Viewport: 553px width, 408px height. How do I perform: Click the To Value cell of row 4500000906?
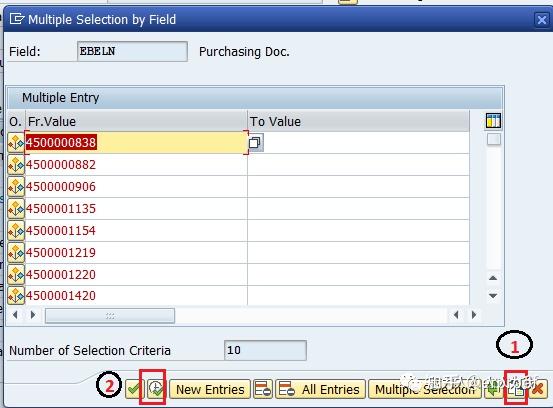pos(358,187)
